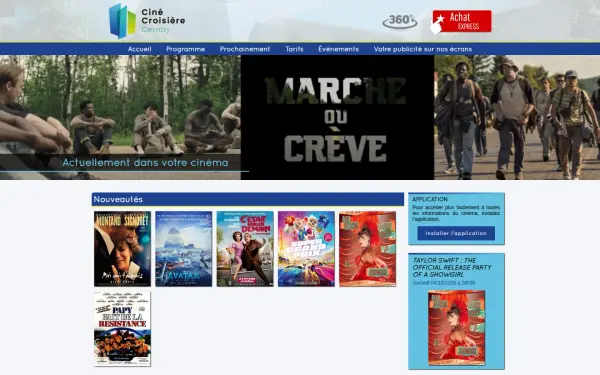600x375 pixels.
Task: Click the Ciné Croisière Cernay logo
Action: (147, 21)
